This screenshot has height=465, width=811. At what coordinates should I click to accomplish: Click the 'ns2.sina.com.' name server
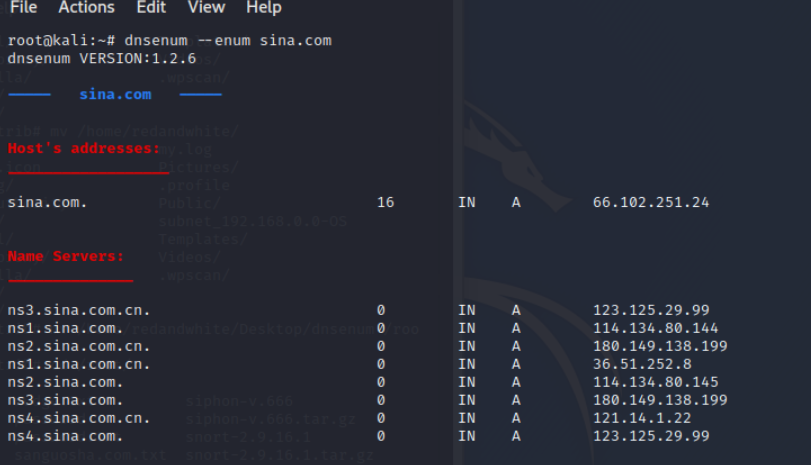(65, 382)
